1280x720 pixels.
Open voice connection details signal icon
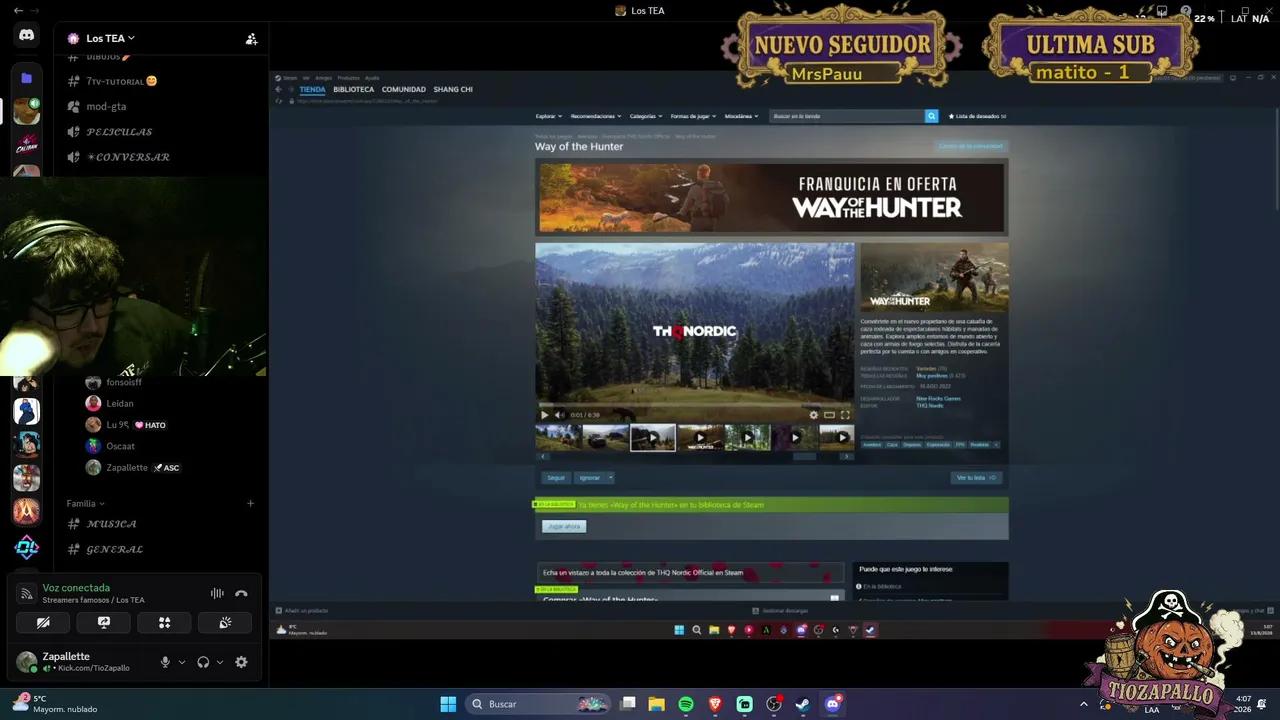pos(27,593)
